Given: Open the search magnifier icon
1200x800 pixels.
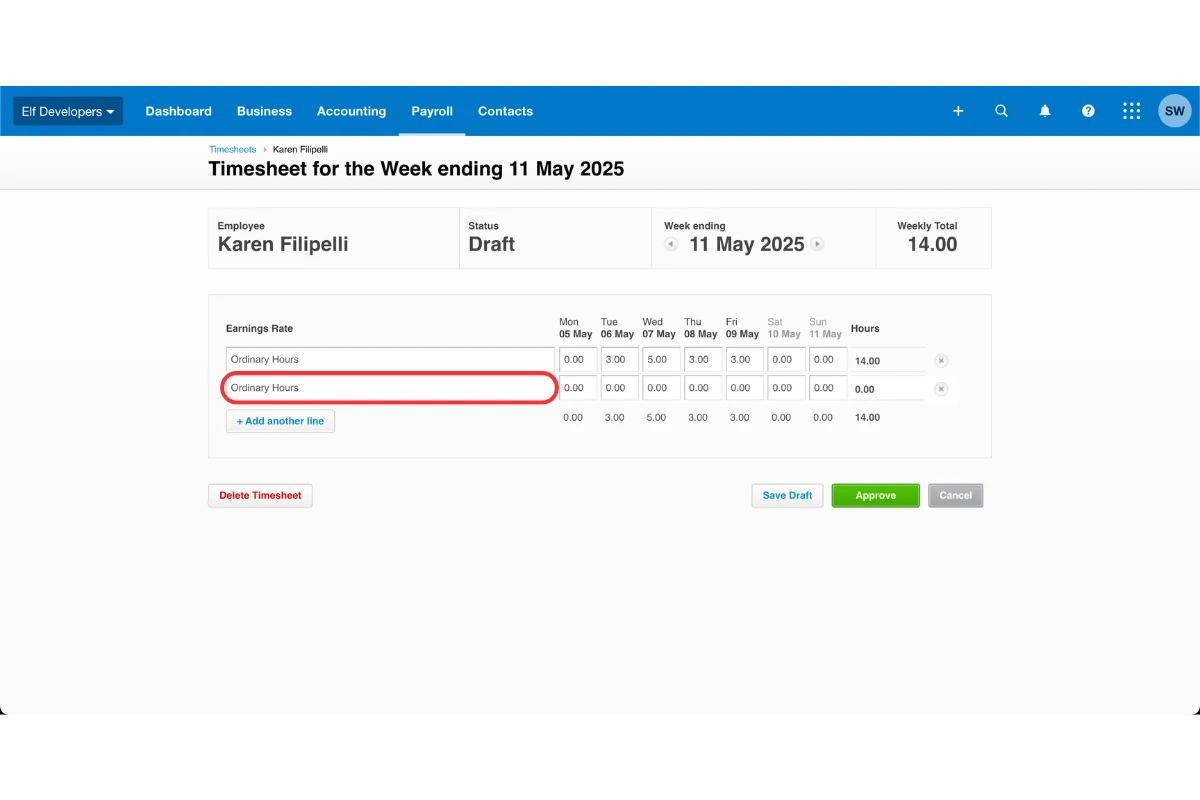Looking at the screenshot, I should [x=1001, y=111].
